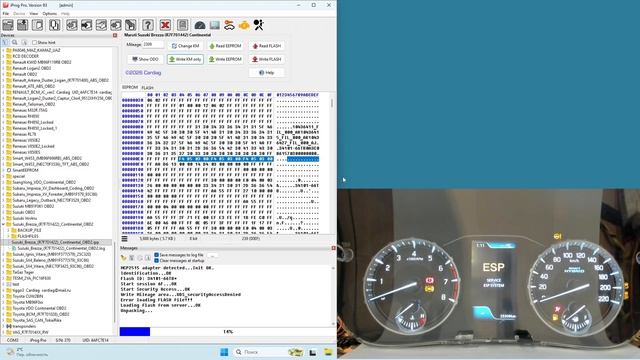Select Suzuki_Brezza Continental OBD2.ipp file
This screenshot has height=360, width=640.
(55, 242)
